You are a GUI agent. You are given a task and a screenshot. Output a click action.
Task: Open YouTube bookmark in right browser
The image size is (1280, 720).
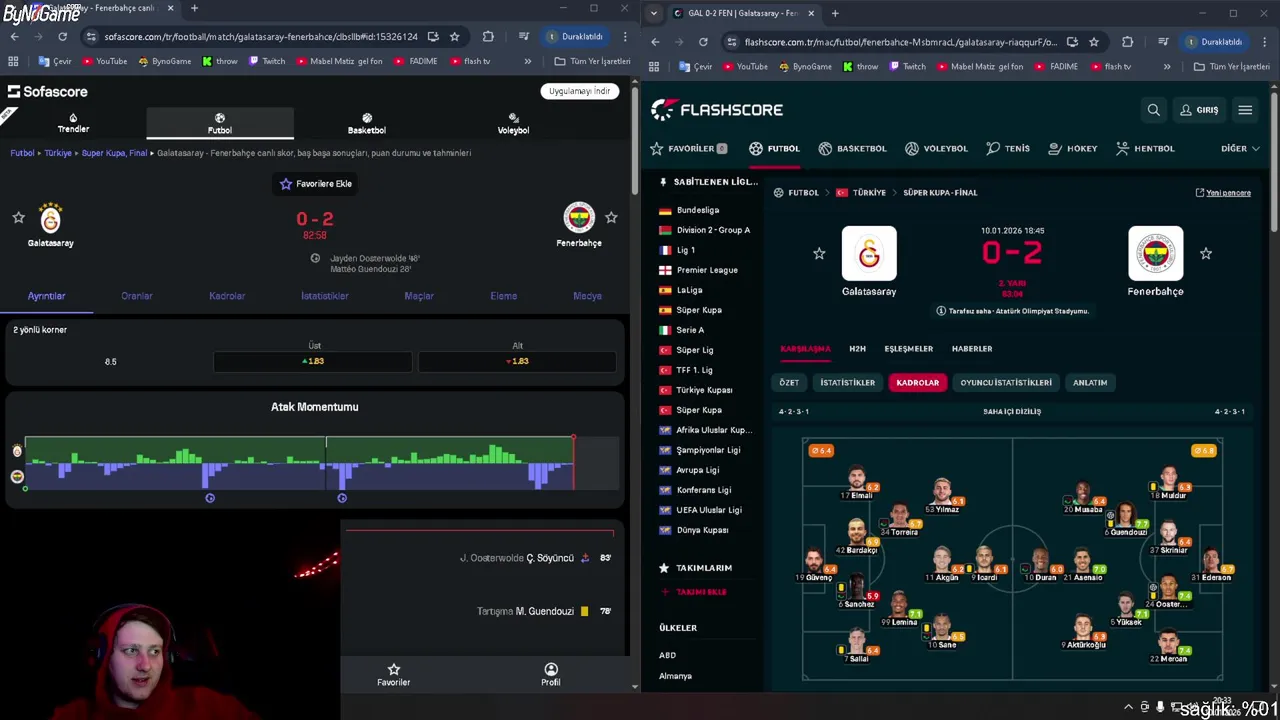[744, 67]
